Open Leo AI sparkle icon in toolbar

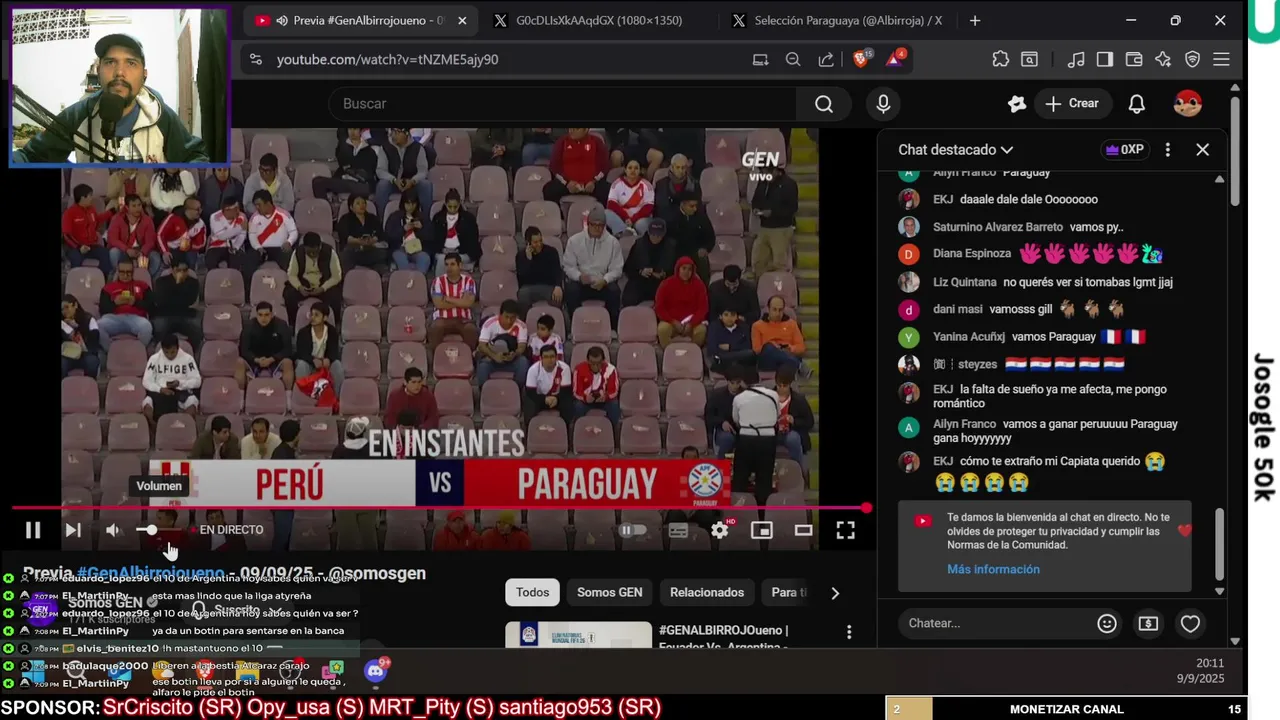click(x=1163, y=60)
